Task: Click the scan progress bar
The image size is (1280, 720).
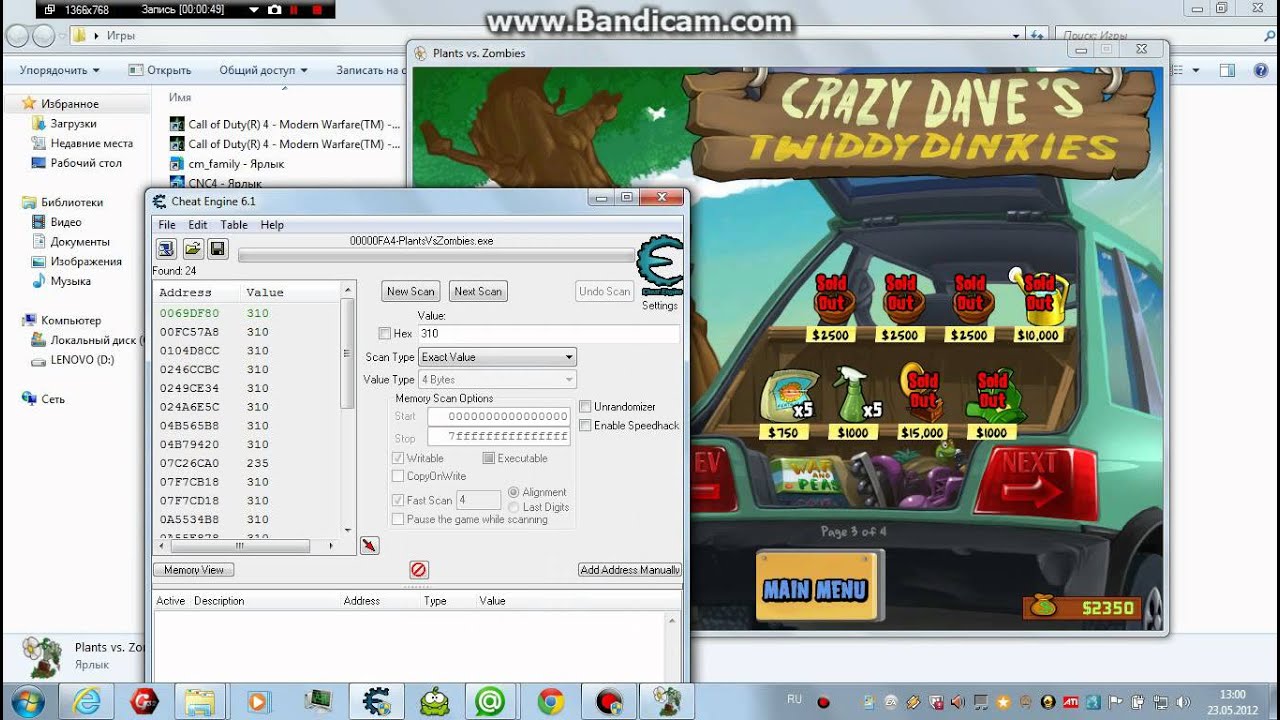Action: (436, 256)
